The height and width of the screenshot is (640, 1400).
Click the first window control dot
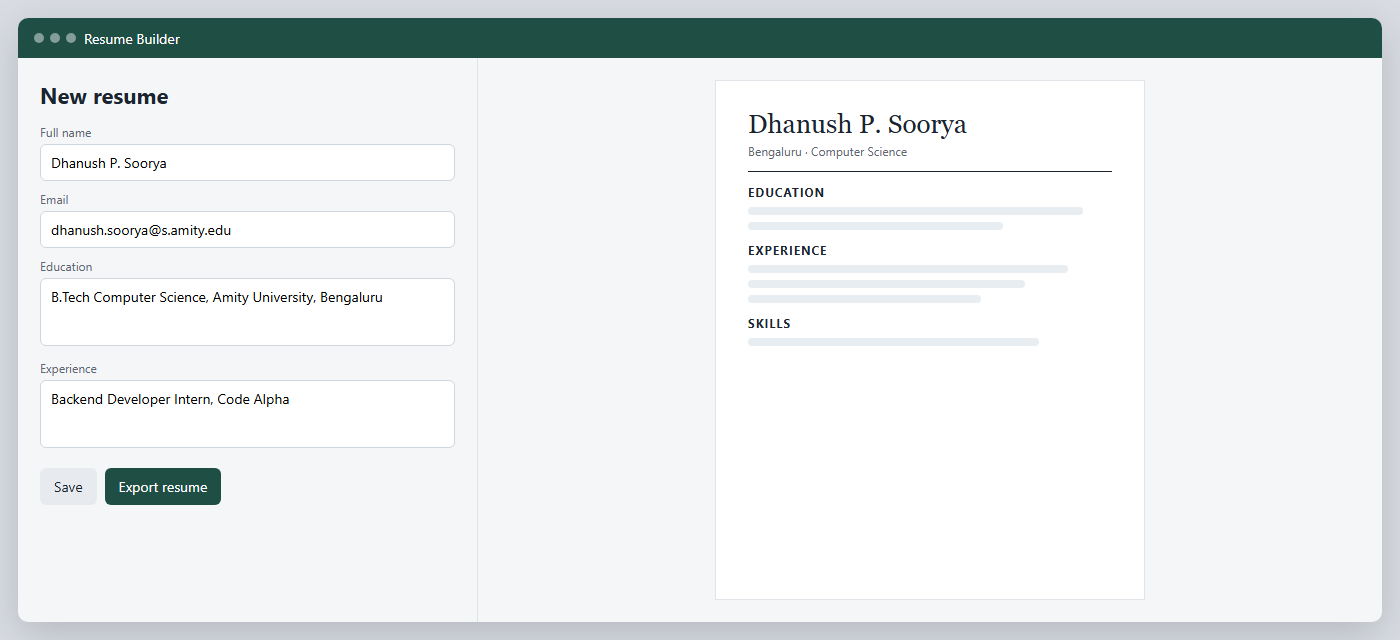click(39, 38)
